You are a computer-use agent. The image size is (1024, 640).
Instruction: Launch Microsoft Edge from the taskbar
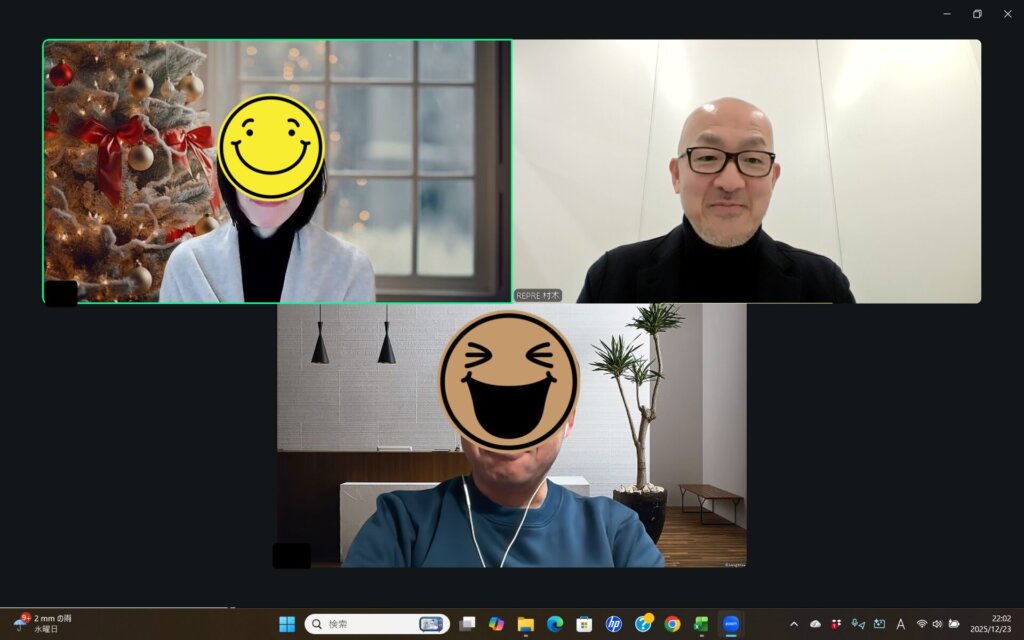(555, 624)
